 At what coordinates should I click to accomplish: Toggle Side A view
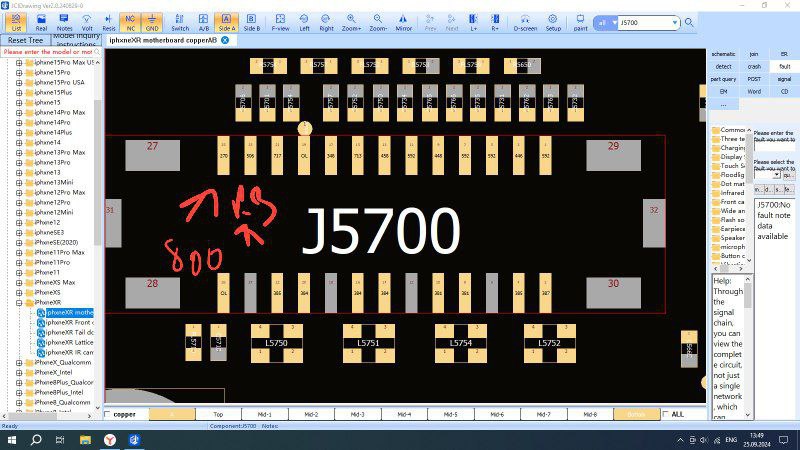tap(227, 22)
